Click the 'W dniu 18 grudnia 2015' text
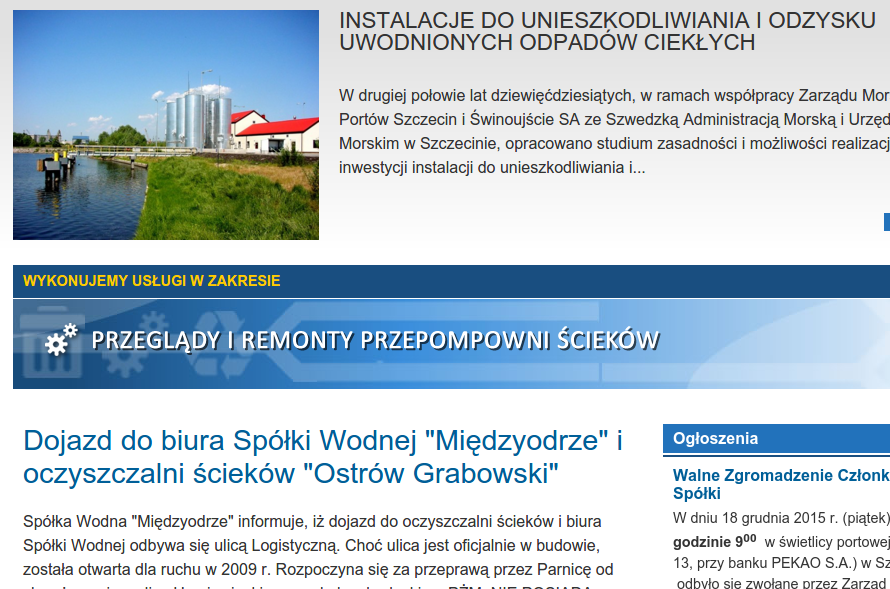This screenshot has width=890, height=589. click(780, 518)
